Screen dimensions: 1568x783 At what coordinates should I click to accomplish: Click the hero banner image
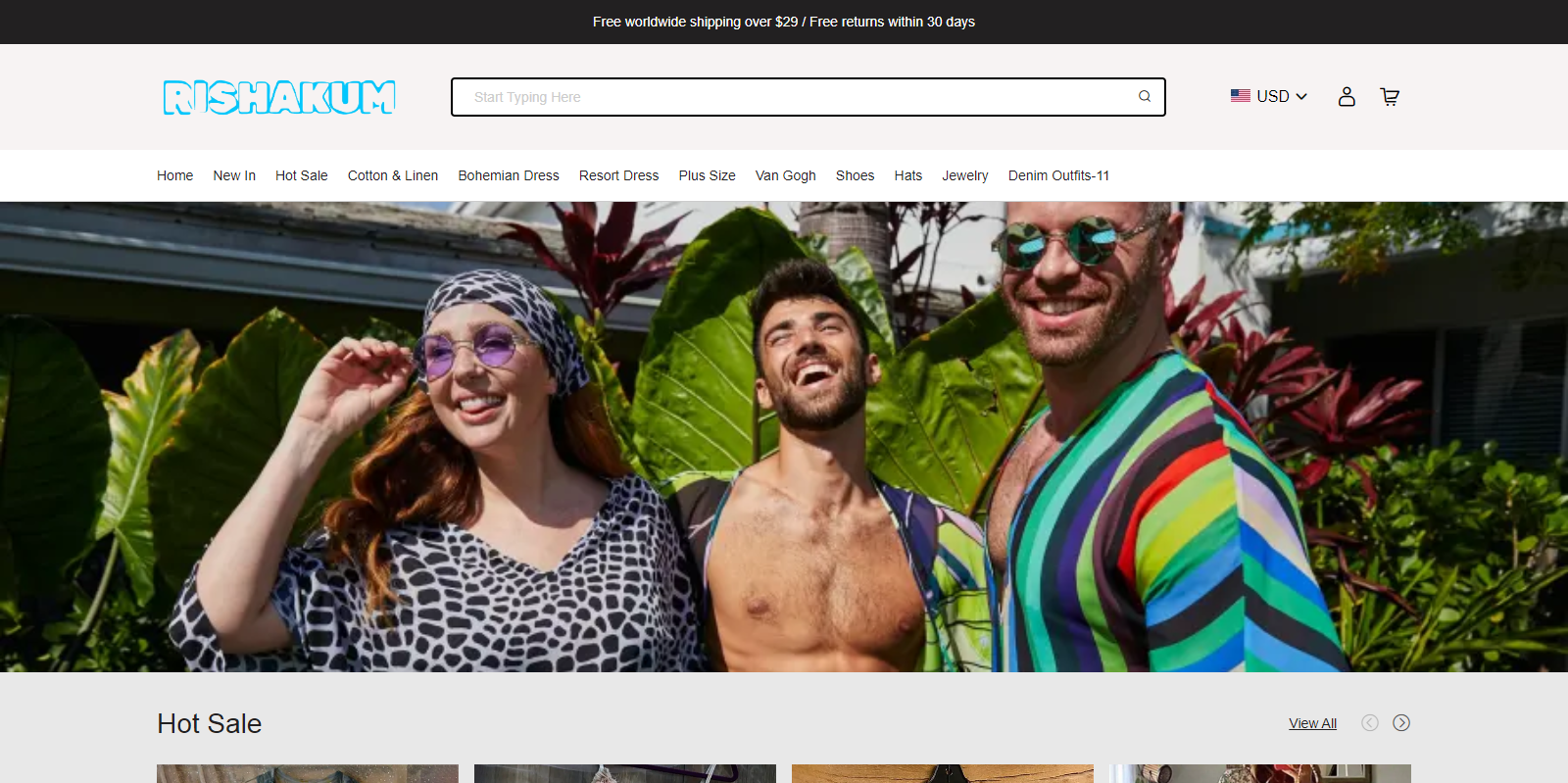(784, 437)
